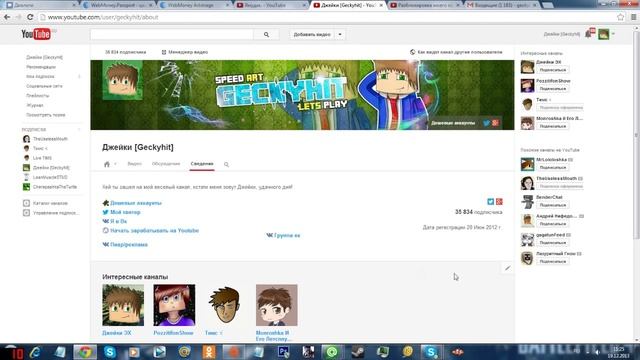Open the YouTube logo home link
This screenshot has height=360, width=640.
(x=36, y=34)
